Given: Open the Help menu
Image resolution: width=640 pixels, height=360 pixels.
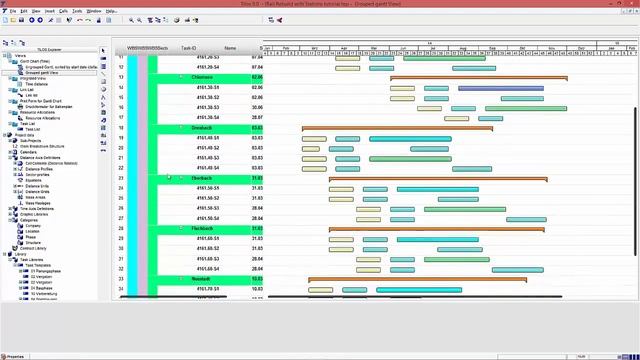Looking at the screenshot, I should click(x=111, y=11).
